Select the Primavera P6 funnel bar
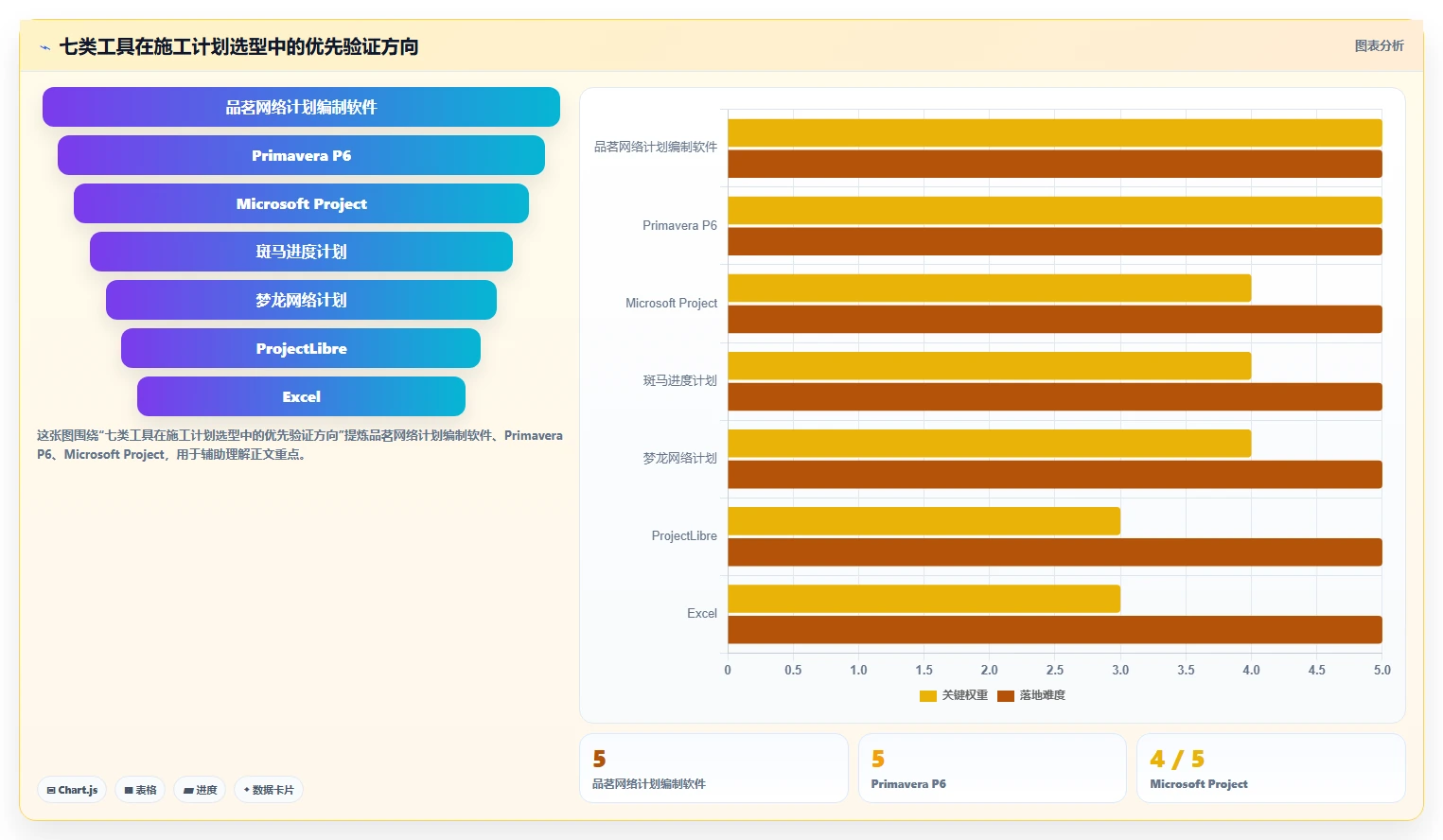1443x840 pixels. [x=301, y=155]
